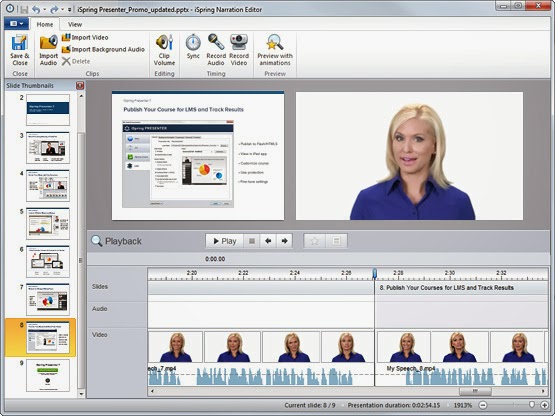Select the _7.mp4 video clip

point(261,358)
